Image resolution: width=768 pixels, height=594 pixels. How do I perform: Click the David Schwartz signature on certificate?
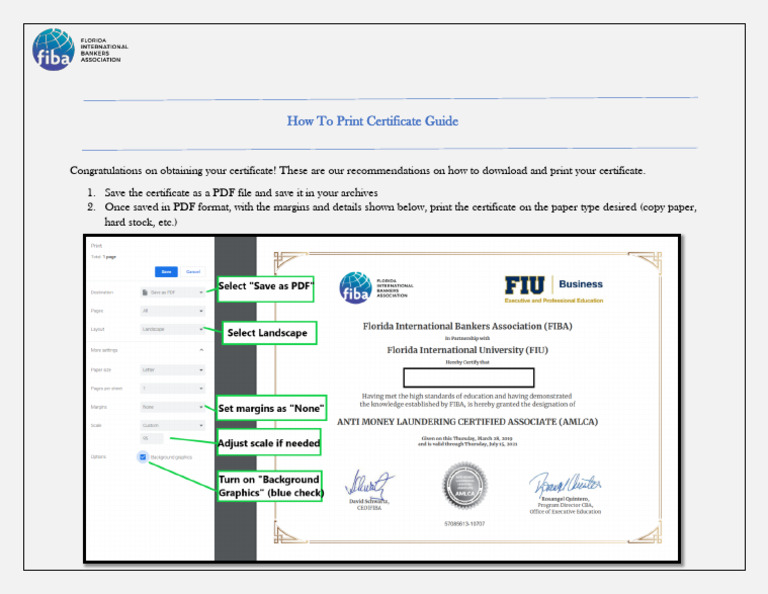pos(369,484)
